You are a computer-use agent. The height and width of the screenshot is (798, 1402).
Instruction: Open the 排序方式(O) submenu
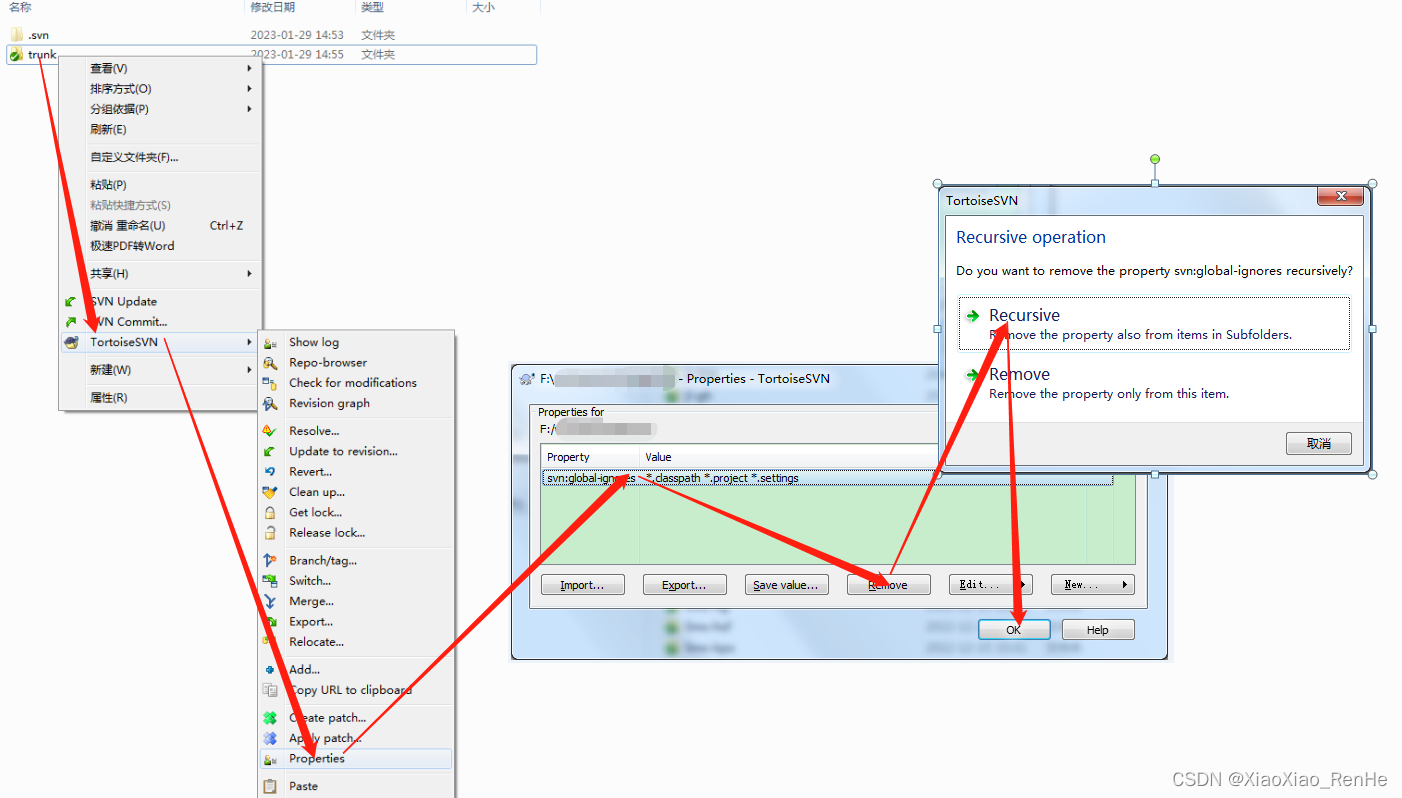pyautogui.click(x=161, y=89)
